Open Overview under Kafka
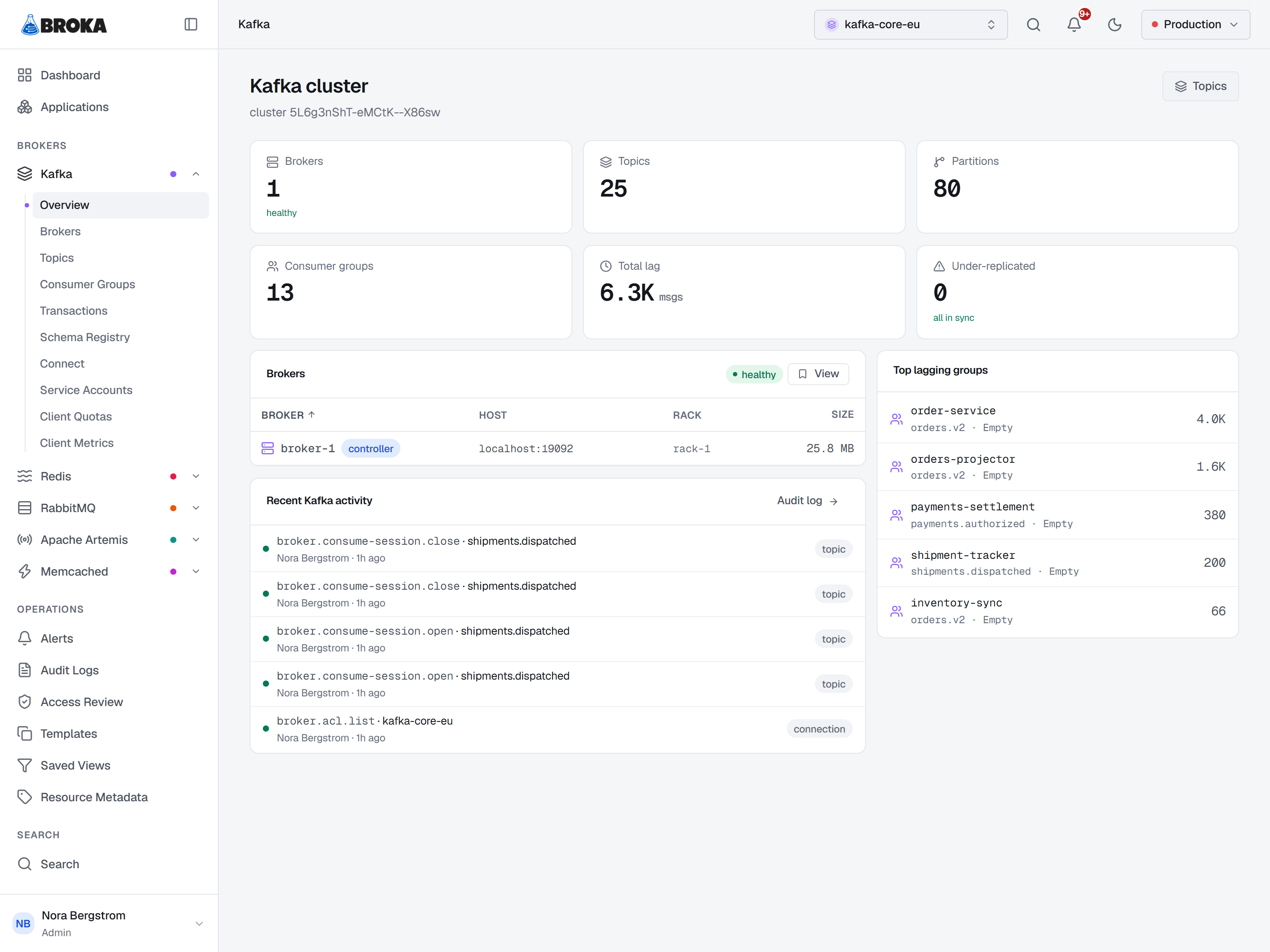This screenshot has height=952, width=1270. point(120,205)
